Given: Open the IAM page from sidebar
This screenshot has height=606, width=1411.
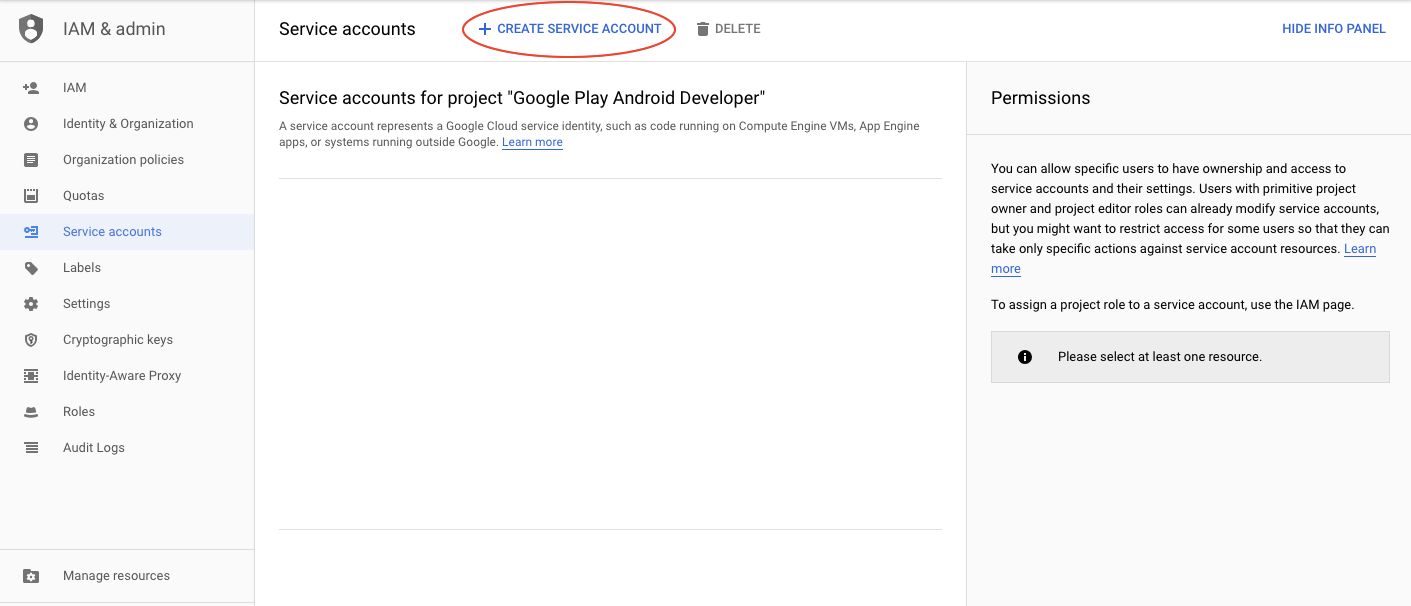Looking at the screenshot, I should pyautogui.click(x=127, y=88).
